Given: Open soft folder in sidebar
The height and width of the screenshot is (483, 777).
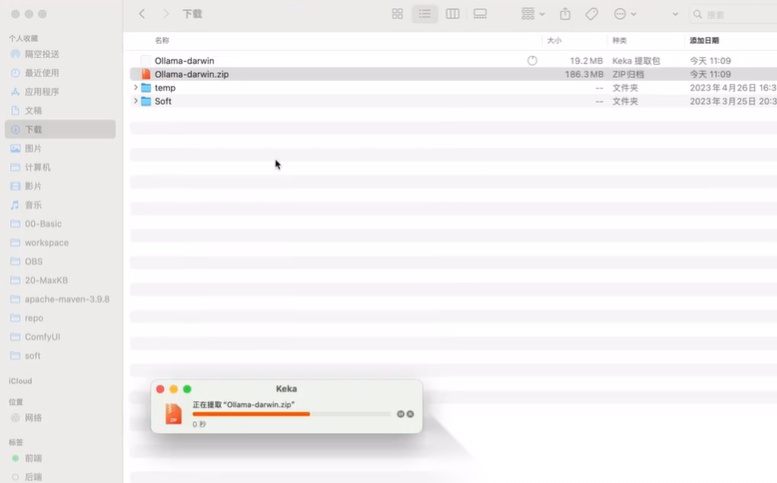Looking at the screenshot, I should (x=60, y=355).
